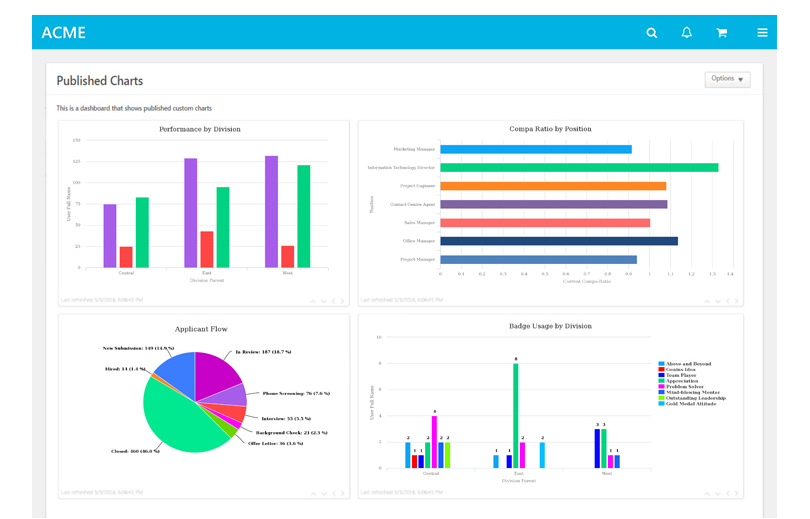The image size is (810, 519).
Task: Click the Performance by Division chart title
Action: [x=200, y=129]
